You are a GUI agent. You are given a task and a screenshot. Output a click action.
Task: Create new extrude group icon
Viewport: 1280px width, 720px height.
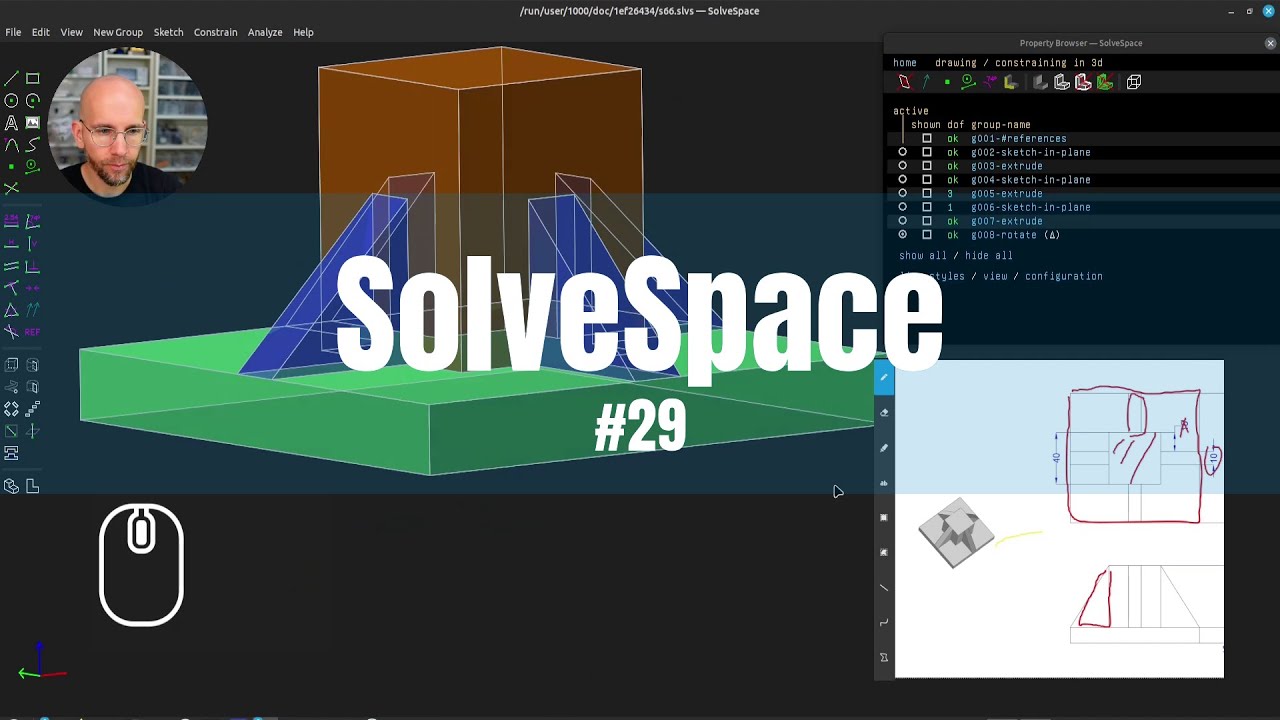[11, 365]
